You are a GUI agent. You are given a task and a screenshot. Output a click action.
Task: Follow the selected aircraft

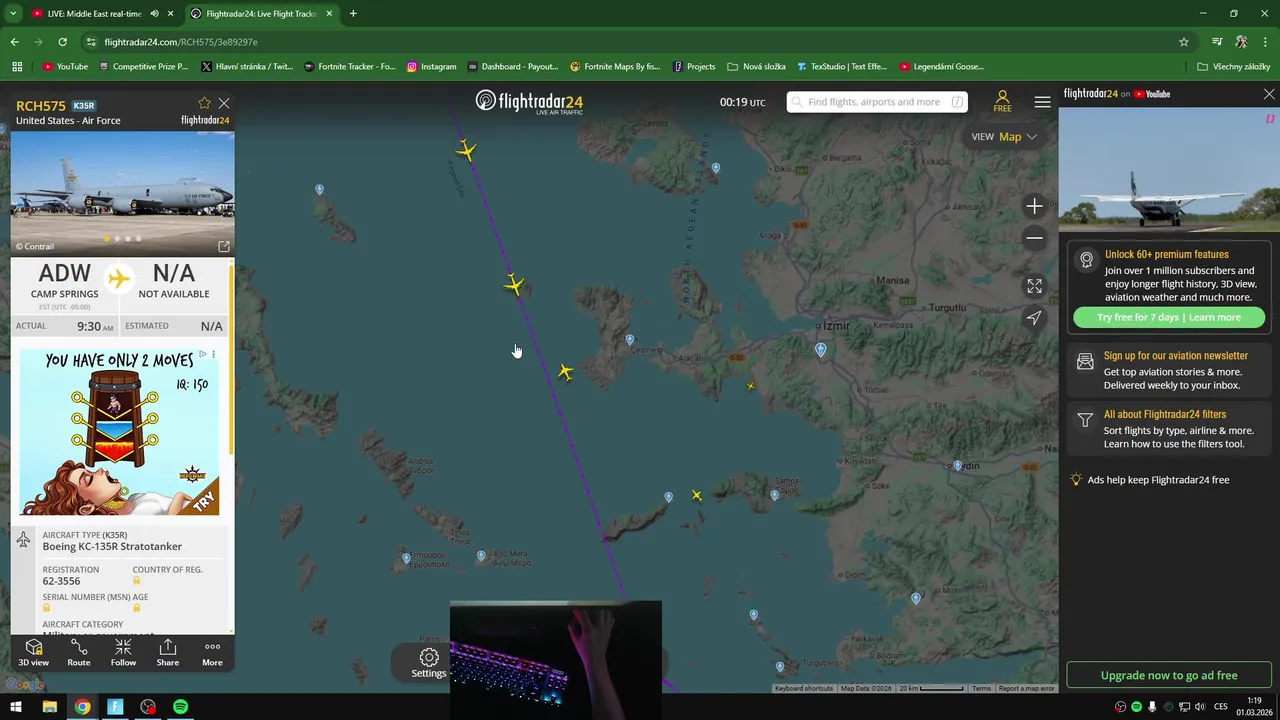(x=123, y=653)
